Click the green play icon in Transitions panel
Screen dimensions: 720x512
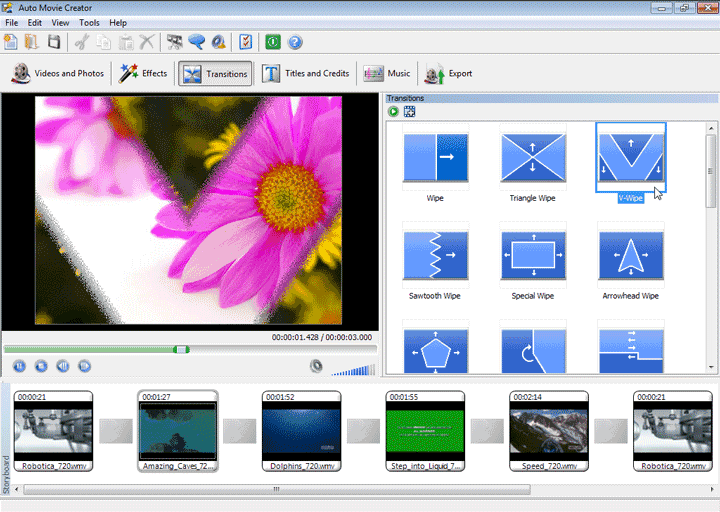point(394,111)
